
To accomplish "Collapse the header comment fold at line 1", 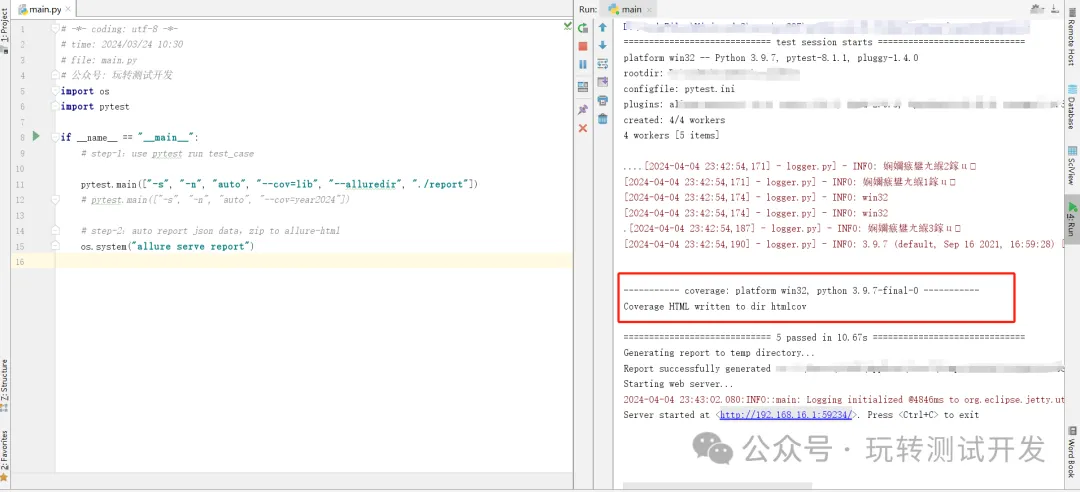I will [x=55, y=29].
